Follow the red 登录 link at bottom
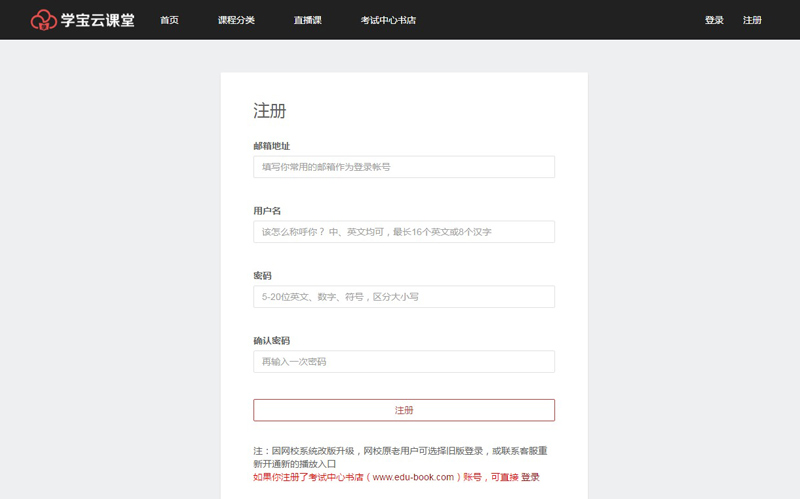Viewport: 800px width, 499px height. [x=530, y=477]
